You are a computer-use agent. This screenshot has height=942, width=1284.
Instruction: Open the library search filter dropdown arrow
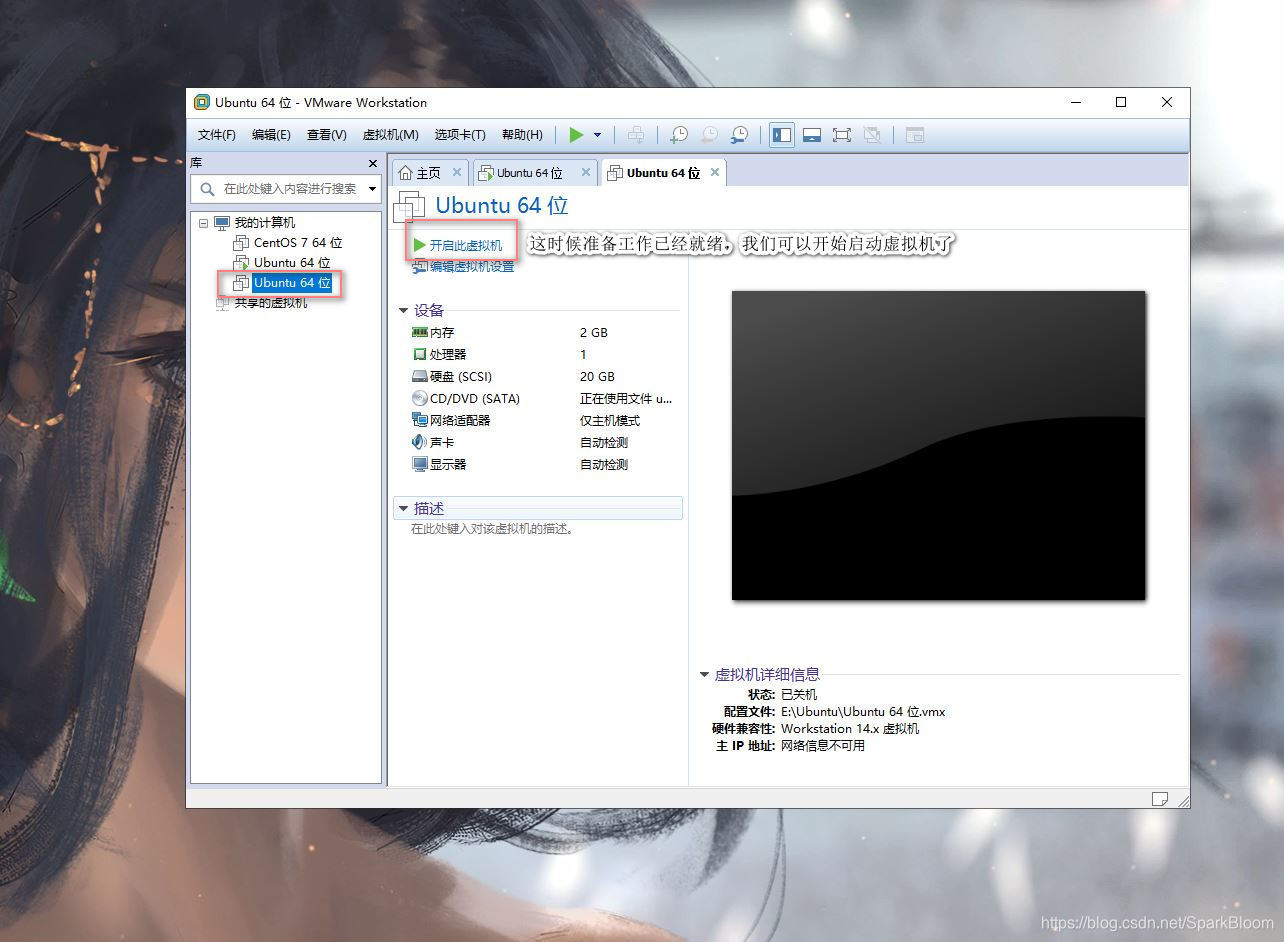[x=373, y=188]
